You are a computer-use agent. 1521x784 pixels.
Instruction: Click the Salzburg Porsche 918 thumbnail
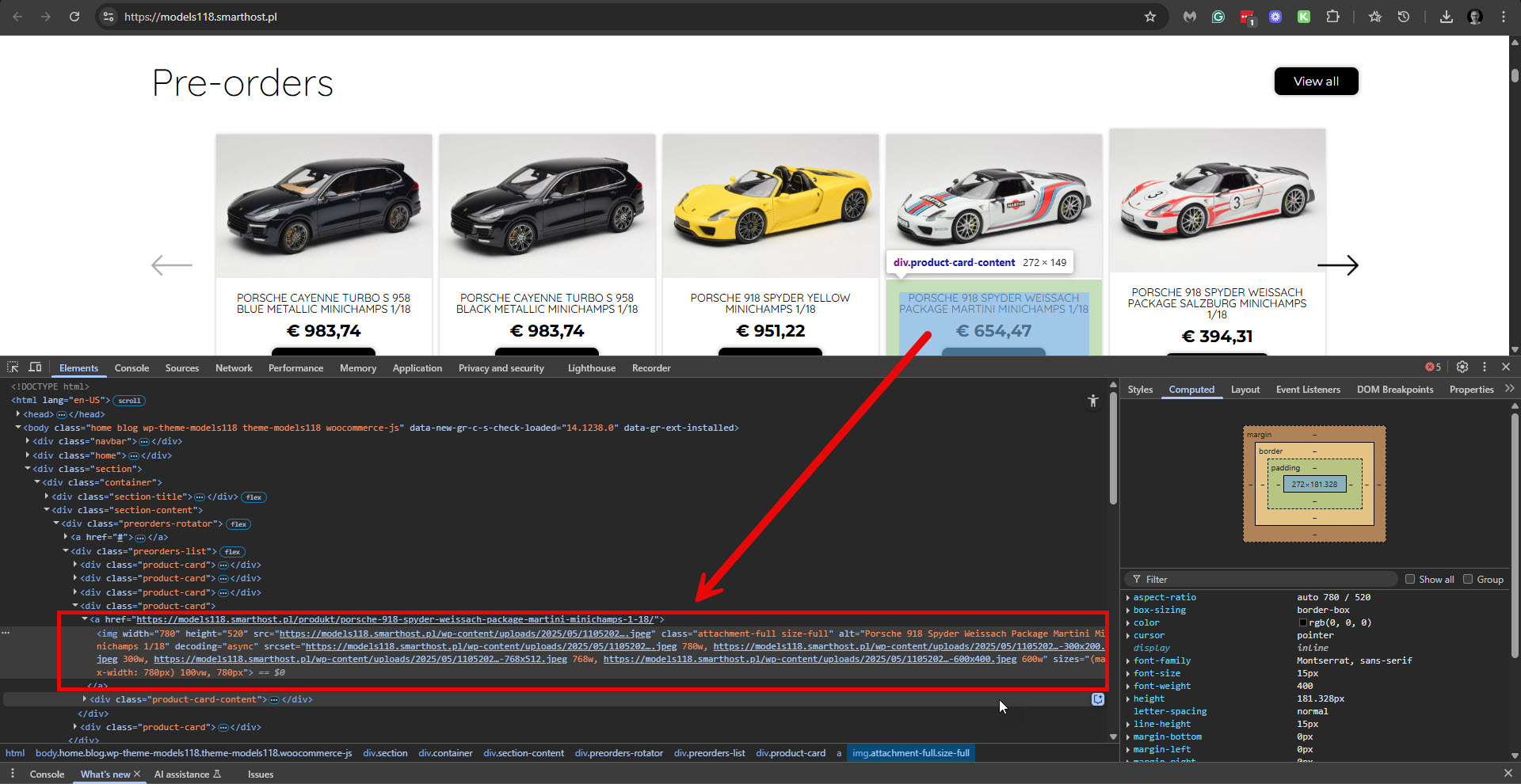(1217, 201)
